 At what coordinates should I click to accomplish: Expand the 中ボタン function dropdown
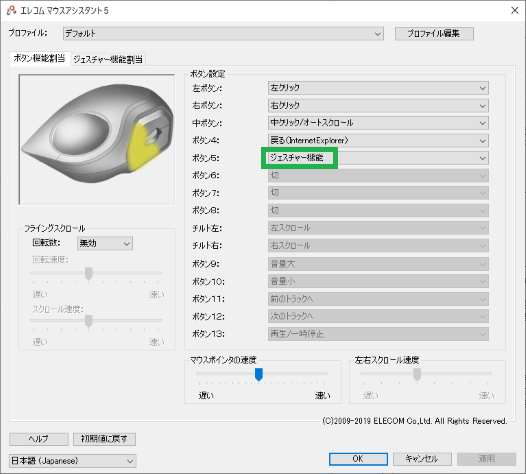[x=378, y=123]
